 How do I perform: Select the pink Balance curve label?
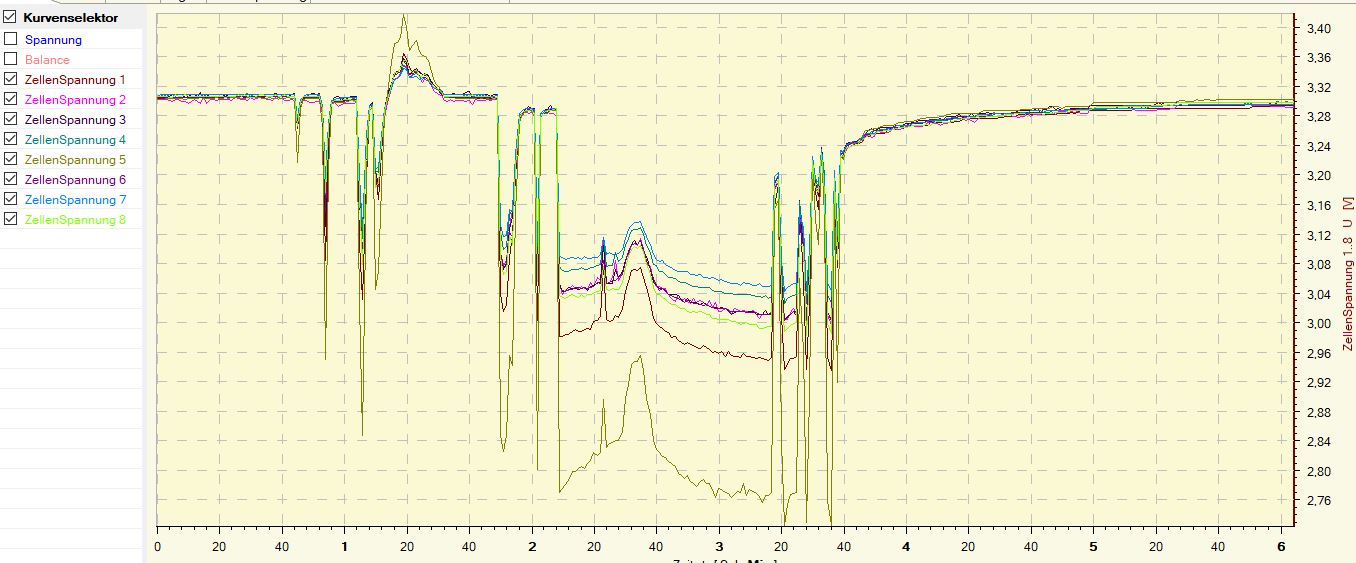pos(47,60)
